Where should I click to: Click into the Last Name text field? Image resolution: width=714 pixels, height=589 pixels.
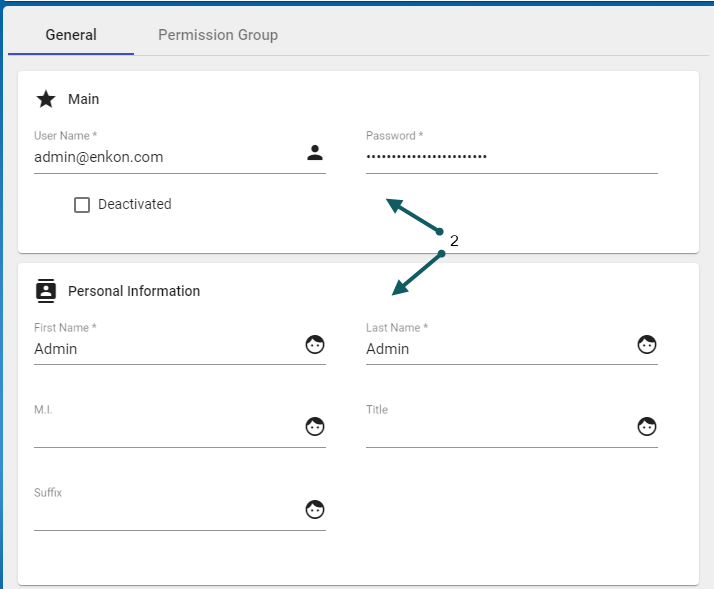click(498, 349)
